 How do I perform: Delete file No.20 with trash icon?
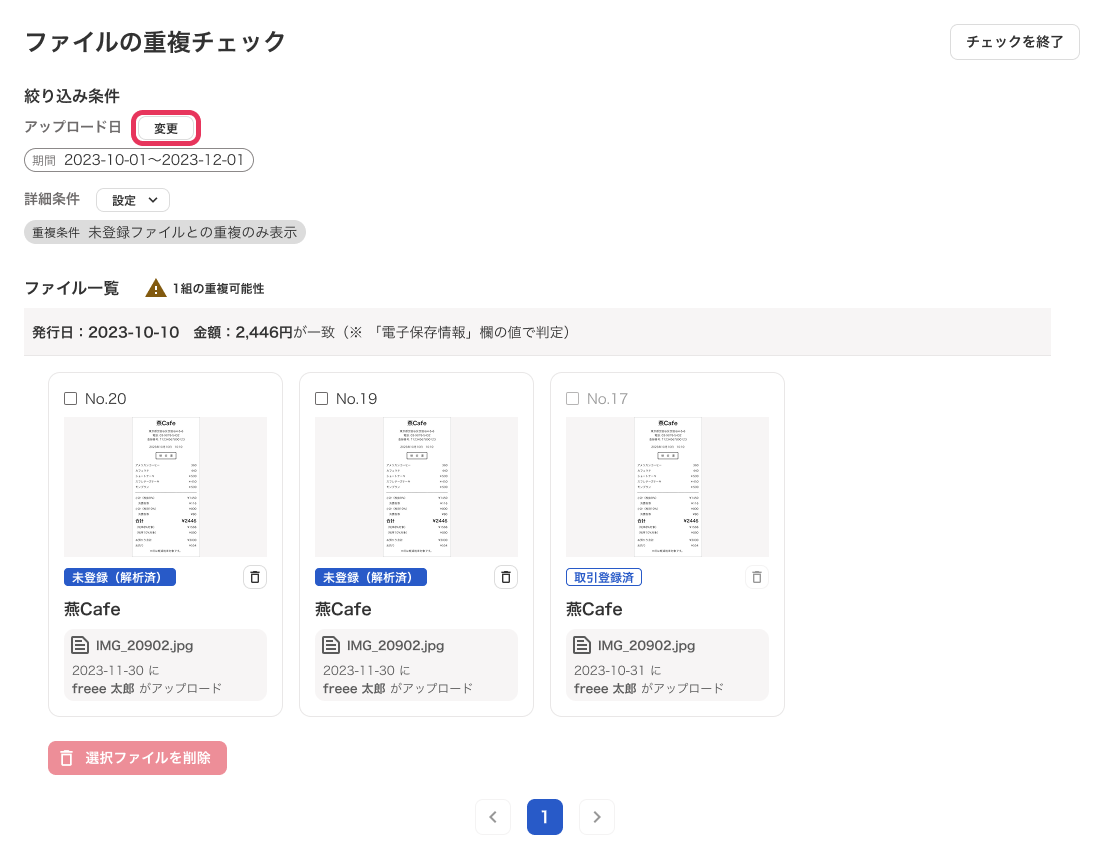[255, 577]
